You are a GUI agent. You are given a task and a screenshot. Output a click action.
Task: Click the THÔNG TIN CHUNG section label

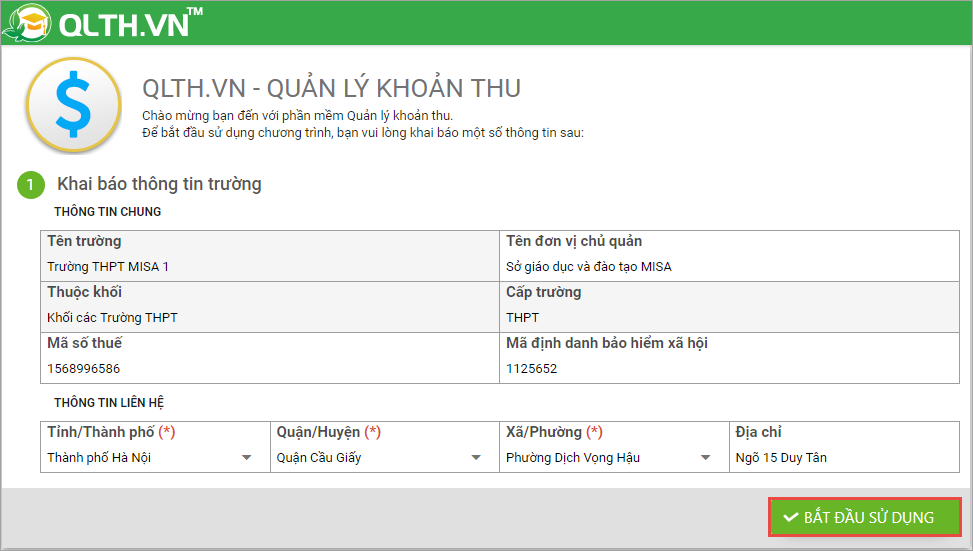pos(107,212)
